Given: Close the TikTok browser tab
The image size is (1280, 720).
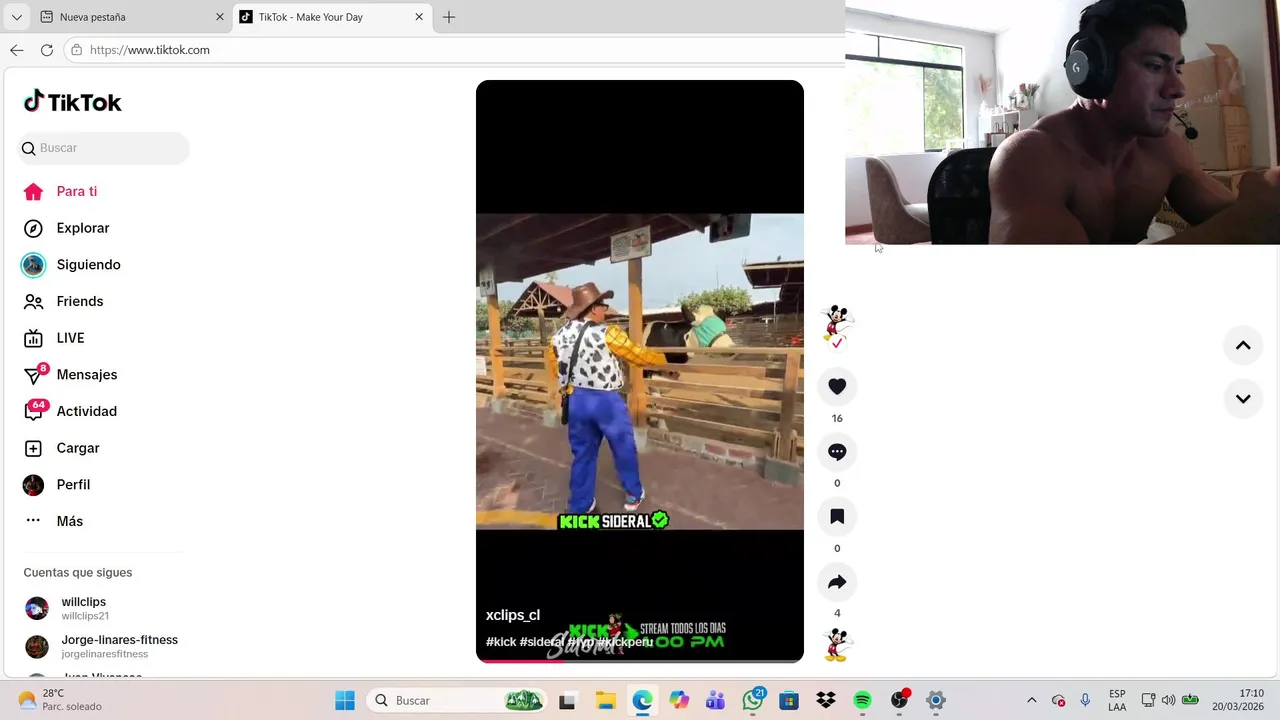Looking at the screenshot, I should (x=419, y=17).
